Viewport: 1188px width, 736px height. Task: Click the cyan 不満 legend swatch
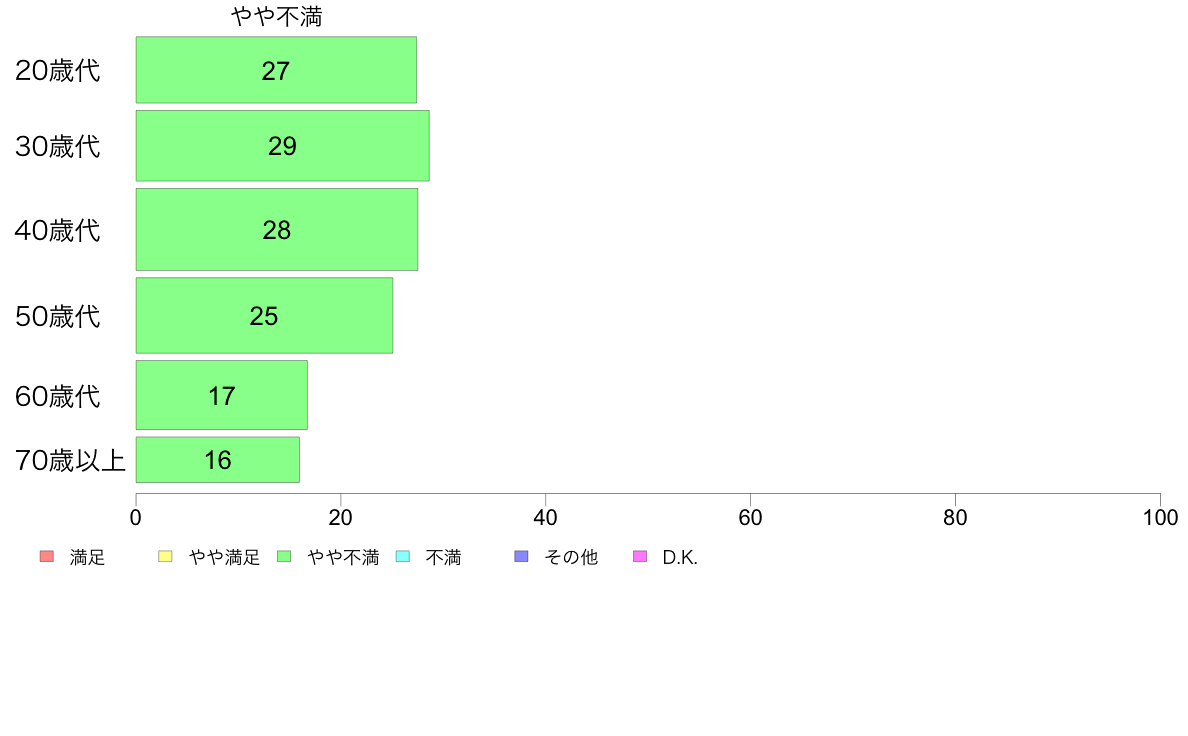tap(403, 556)
